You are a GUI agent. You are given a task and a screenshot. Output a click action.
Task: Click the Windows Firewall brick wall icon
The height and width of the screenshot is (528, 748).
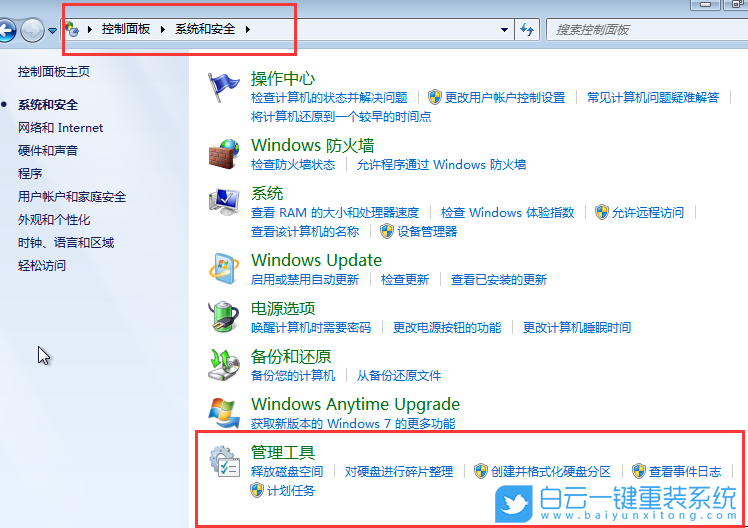[x=223, y=154]
